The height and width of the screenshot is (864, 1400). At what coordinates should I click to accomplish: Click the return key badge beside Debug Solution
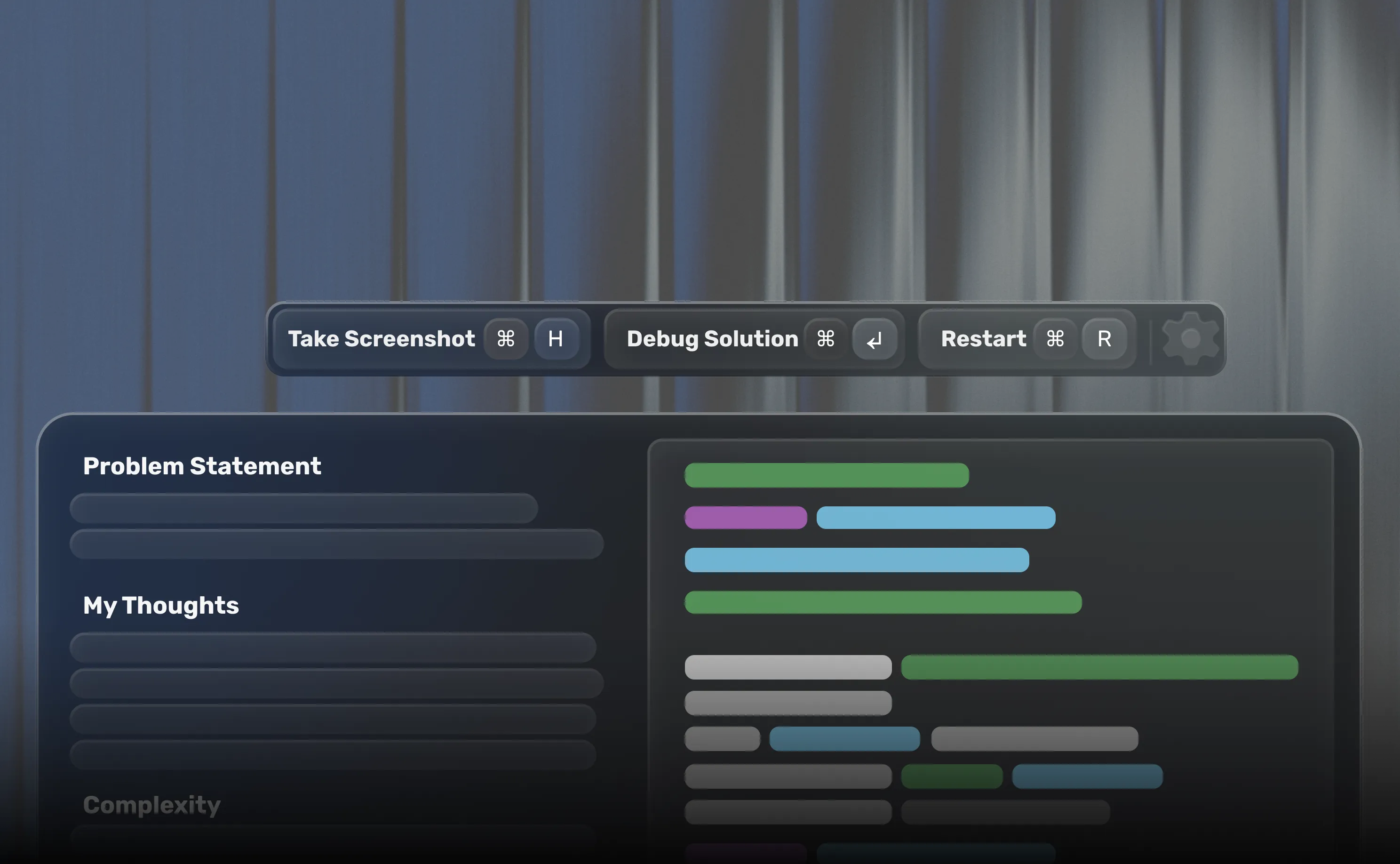tap(875, 339)
